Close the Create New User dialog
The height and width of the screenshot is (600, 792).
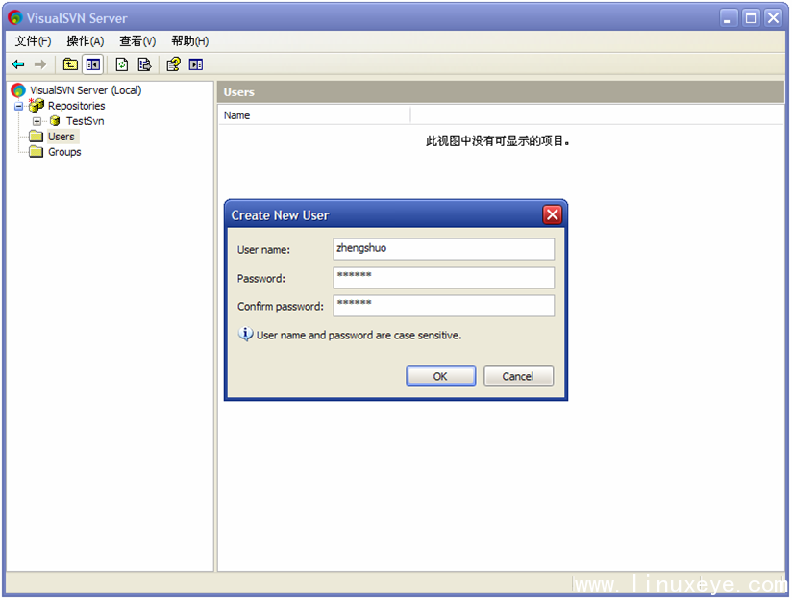tap(552, 215)
